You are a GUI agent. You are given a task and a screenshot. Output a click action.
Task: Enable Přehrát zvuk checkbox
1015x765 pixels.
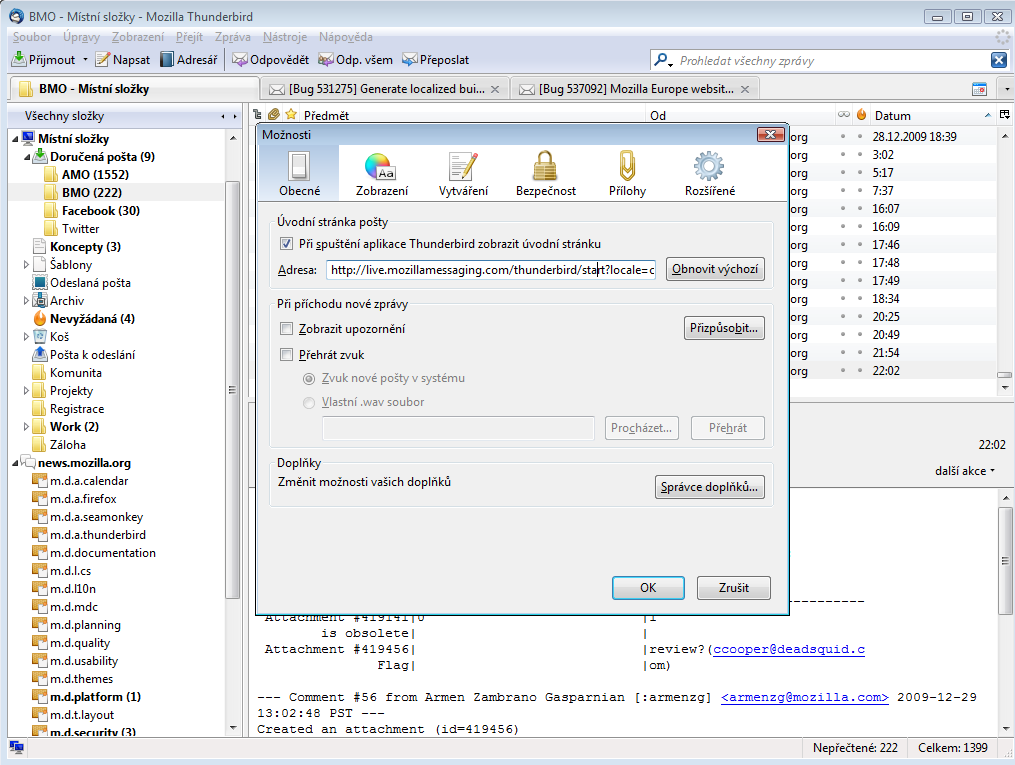point(286,355)
